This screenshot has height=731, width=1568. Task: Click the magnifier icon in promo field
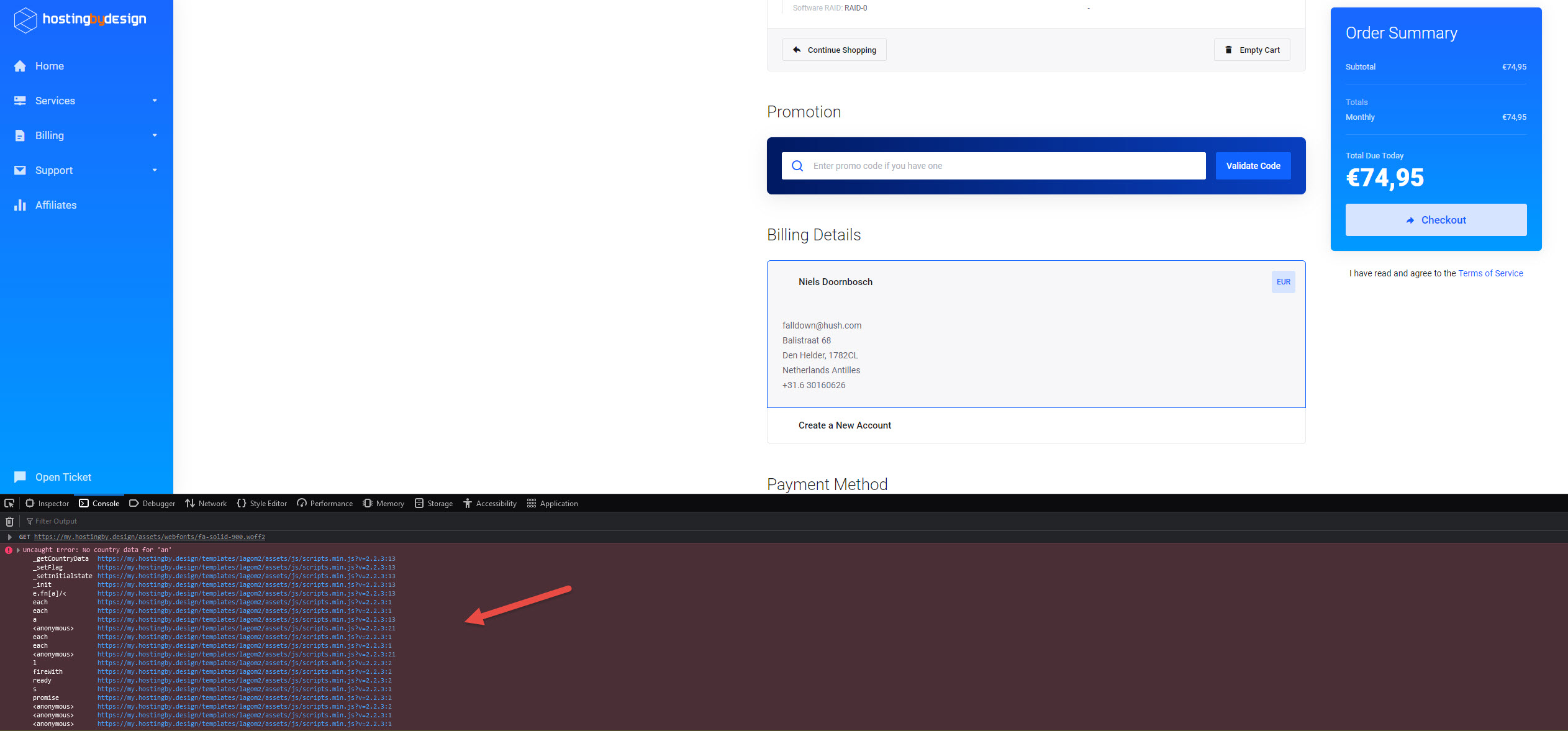point(797,166)
